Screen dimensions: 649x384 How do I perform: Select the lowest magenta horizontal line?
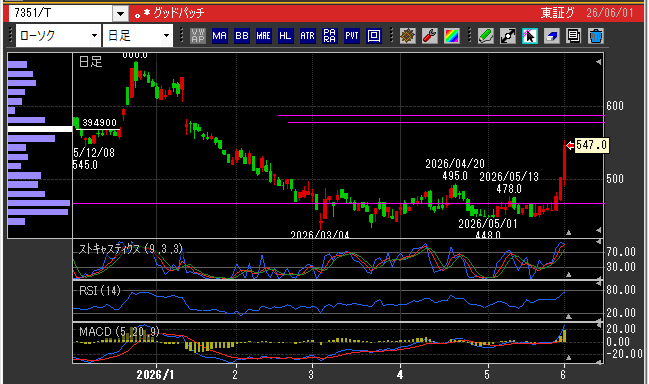coord(339,203)
